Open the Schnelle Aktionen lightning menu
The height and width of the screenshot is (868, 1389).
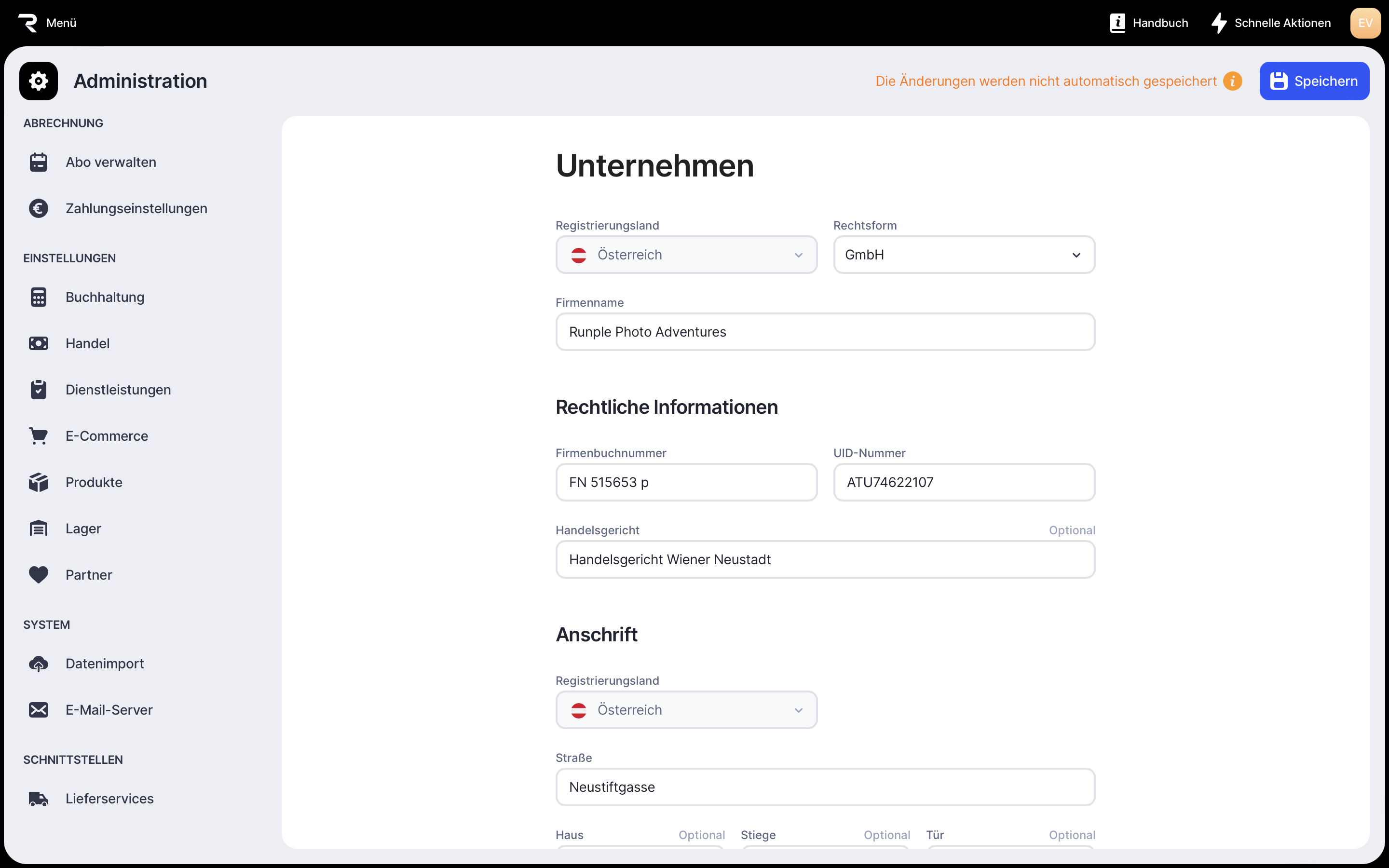pos(1271,23)
